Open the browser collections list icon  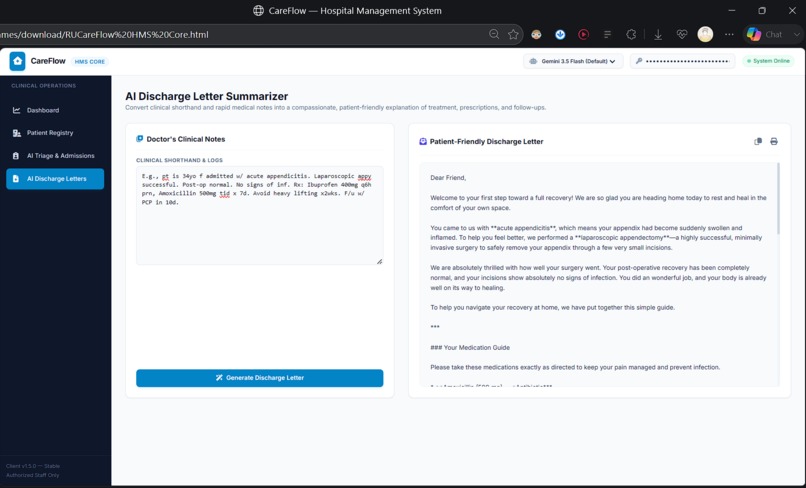pyautogui.click(x=607, y=34)
